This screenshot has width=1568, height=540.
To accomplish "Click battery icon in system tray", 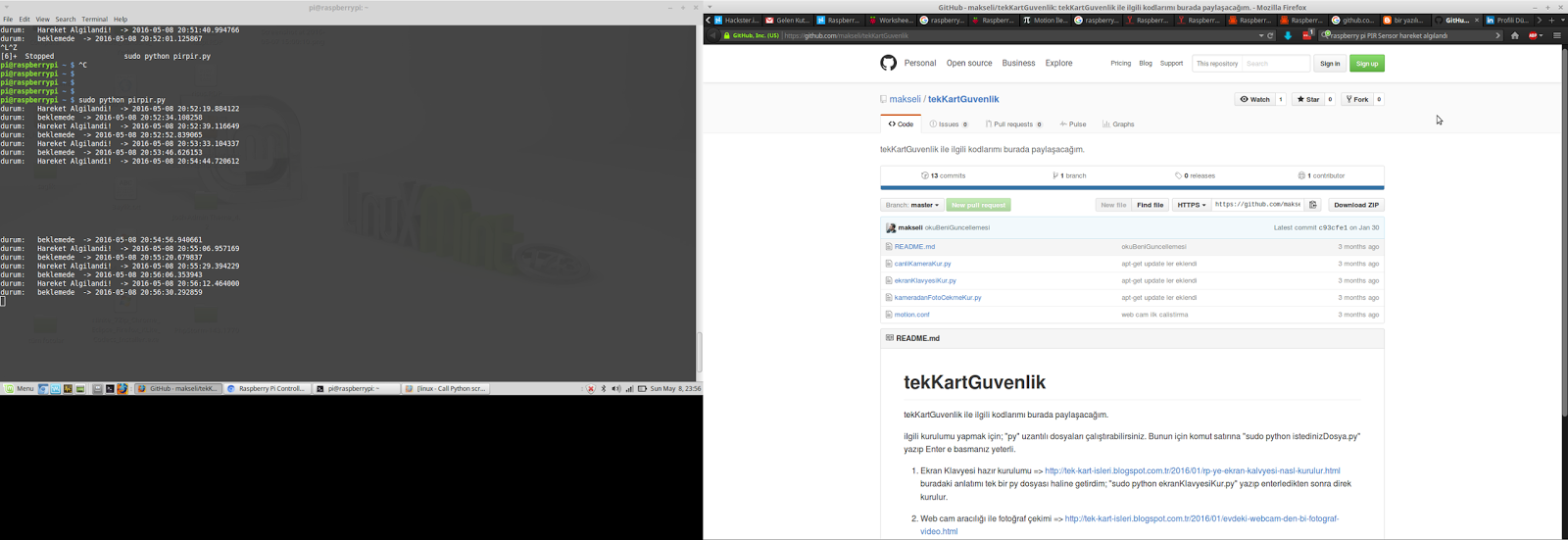I will tap(642, 389).
